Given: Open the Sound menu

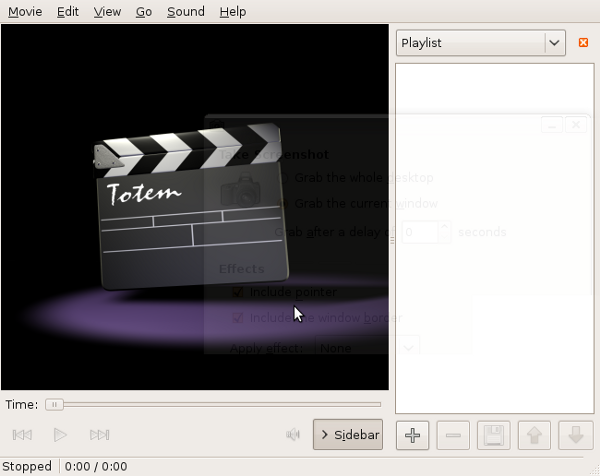Looking at the screenshot, I should point(185,12).
